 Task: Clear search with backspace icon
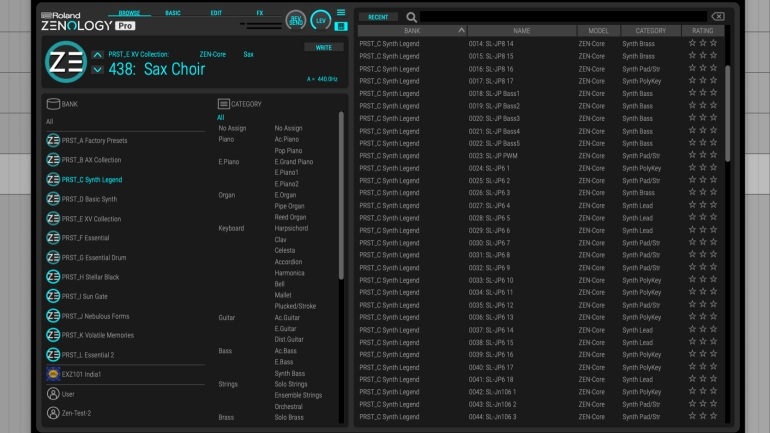(718, 17)
